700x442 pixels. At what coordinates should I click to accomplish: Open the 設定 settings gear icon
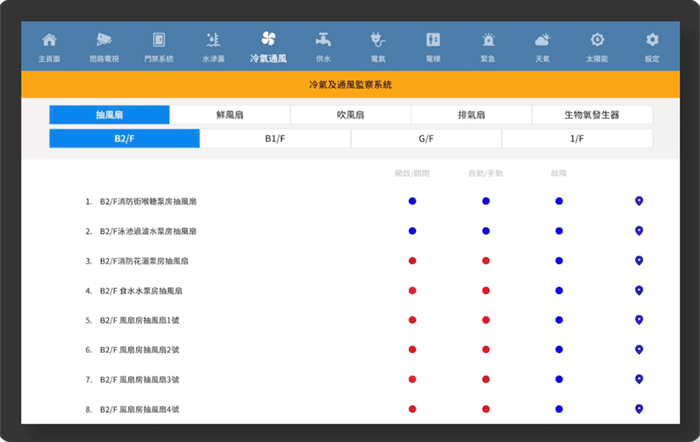652,41
